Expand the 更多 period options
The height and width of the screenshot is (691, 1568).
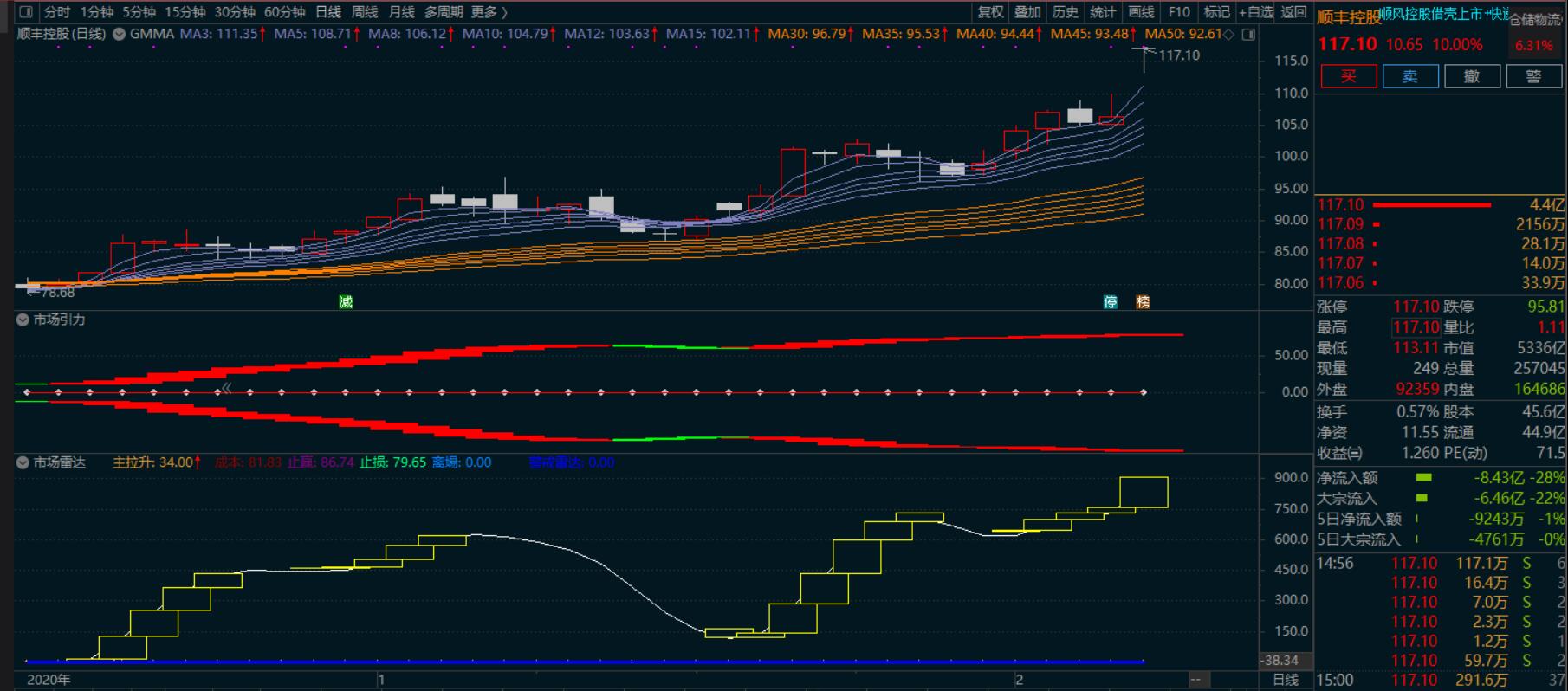(489, 12)
